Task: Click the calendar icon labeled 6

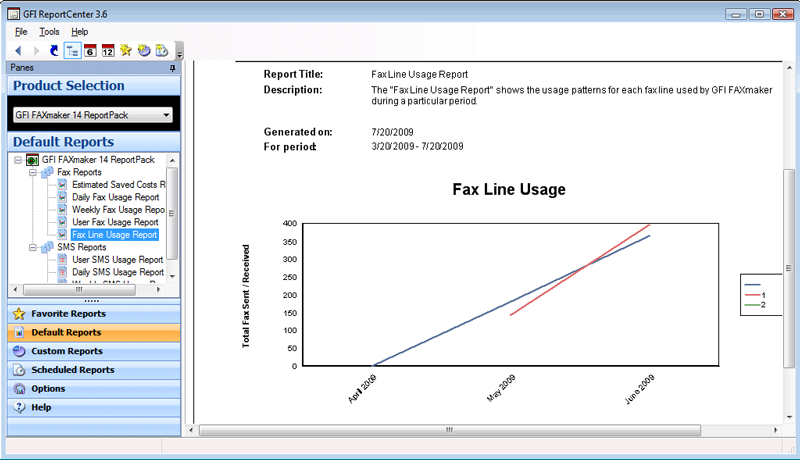Action: point(90,50)
